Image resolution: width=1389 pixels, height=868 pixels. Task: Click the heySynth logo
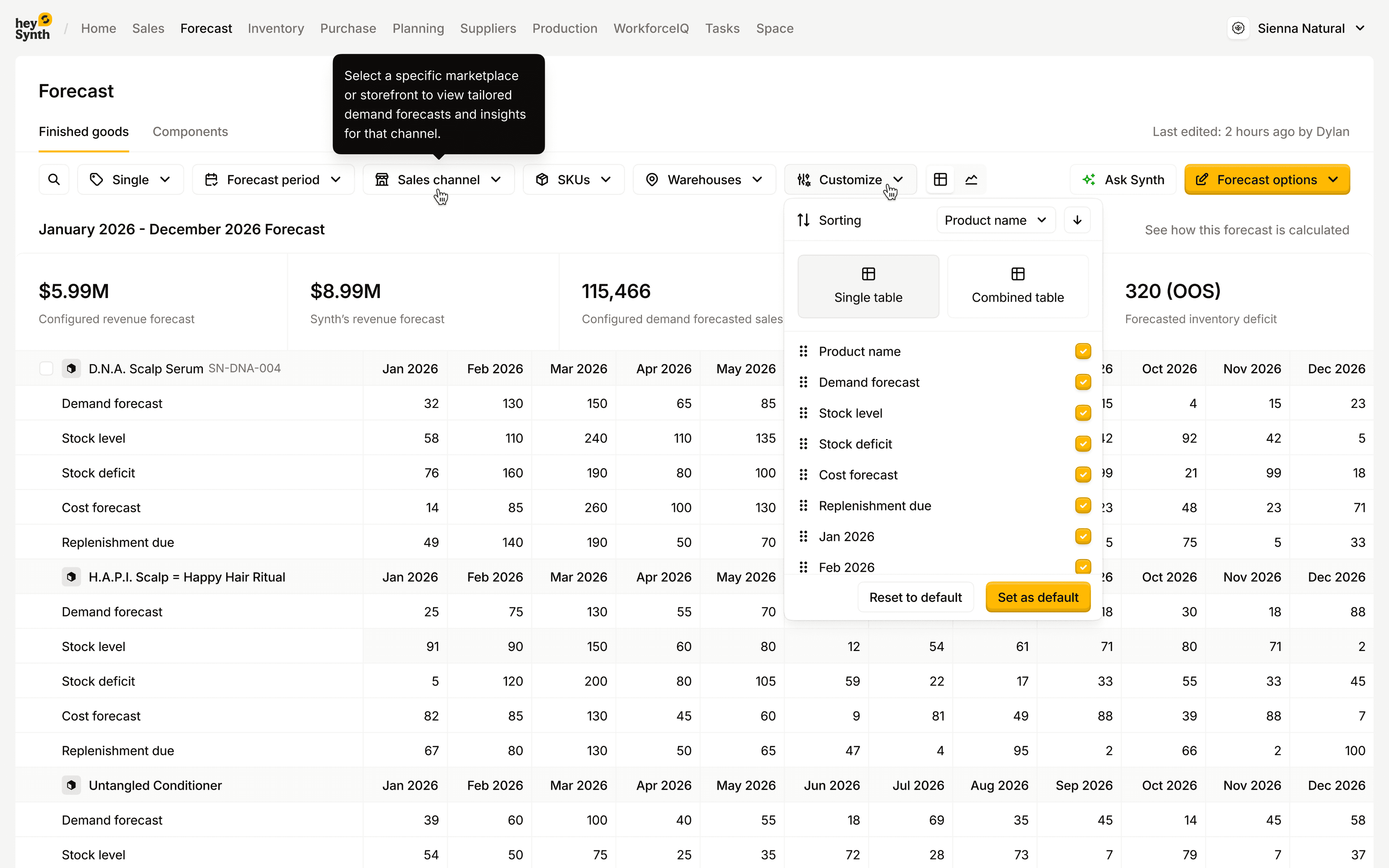tap(33, 27)
